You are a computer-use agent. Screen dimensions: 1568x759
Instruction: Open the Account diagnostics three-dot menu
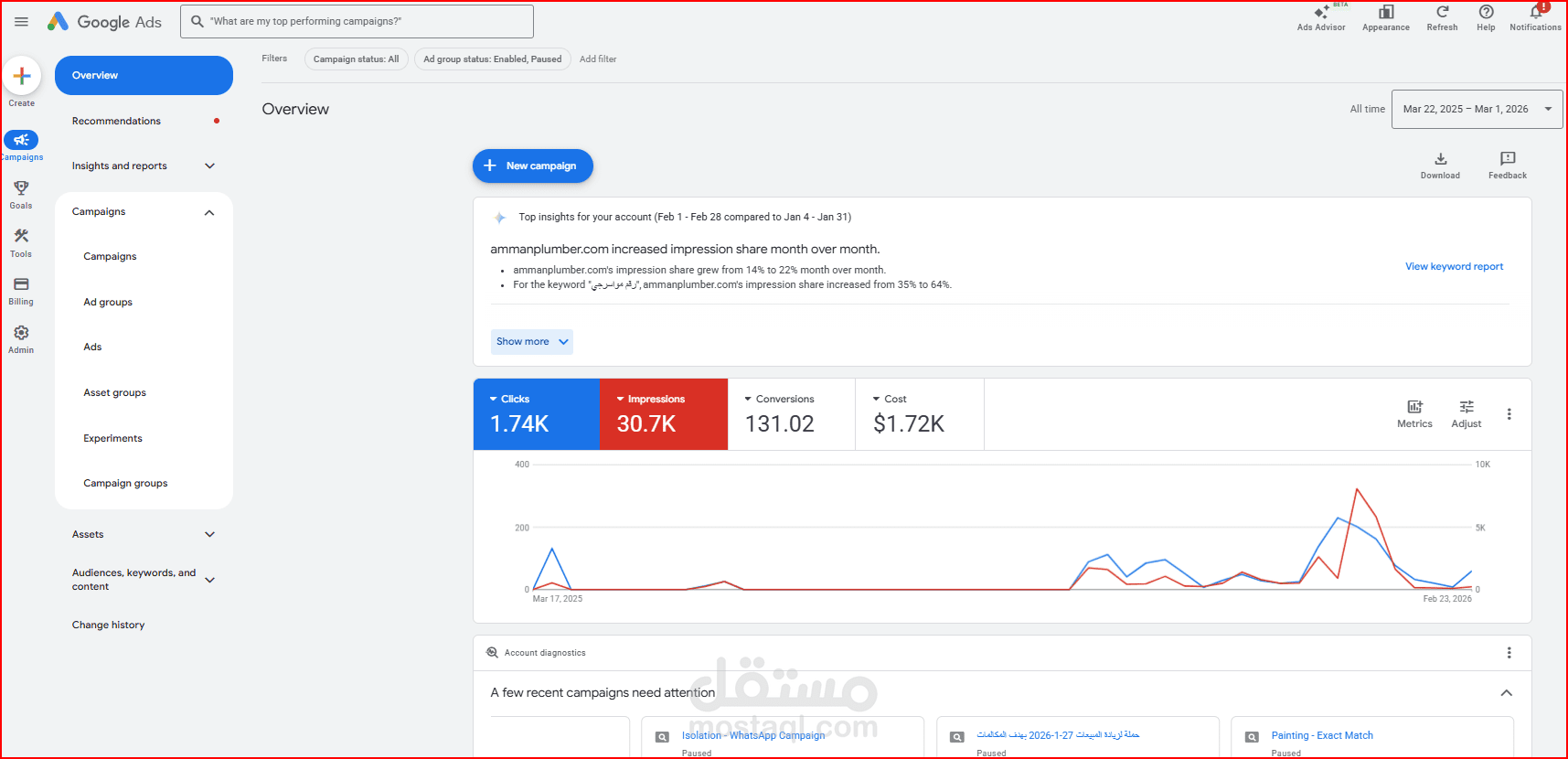click(x=1509, y=653)
